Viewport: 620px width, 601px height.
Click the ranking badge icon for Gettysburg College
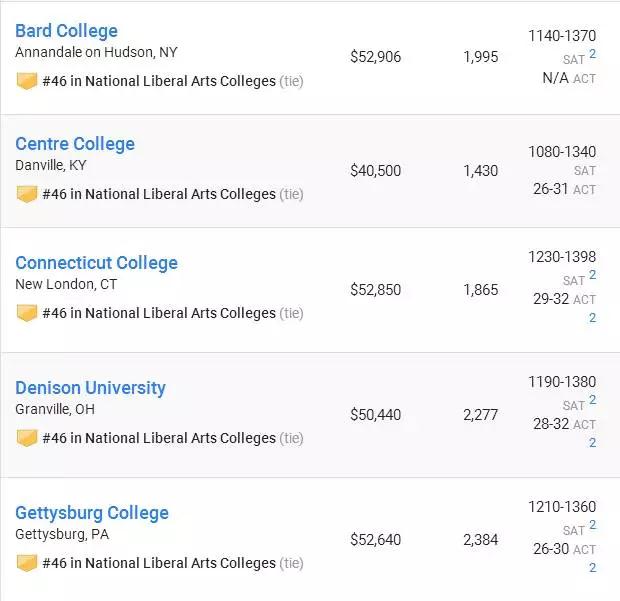[27, 563]
